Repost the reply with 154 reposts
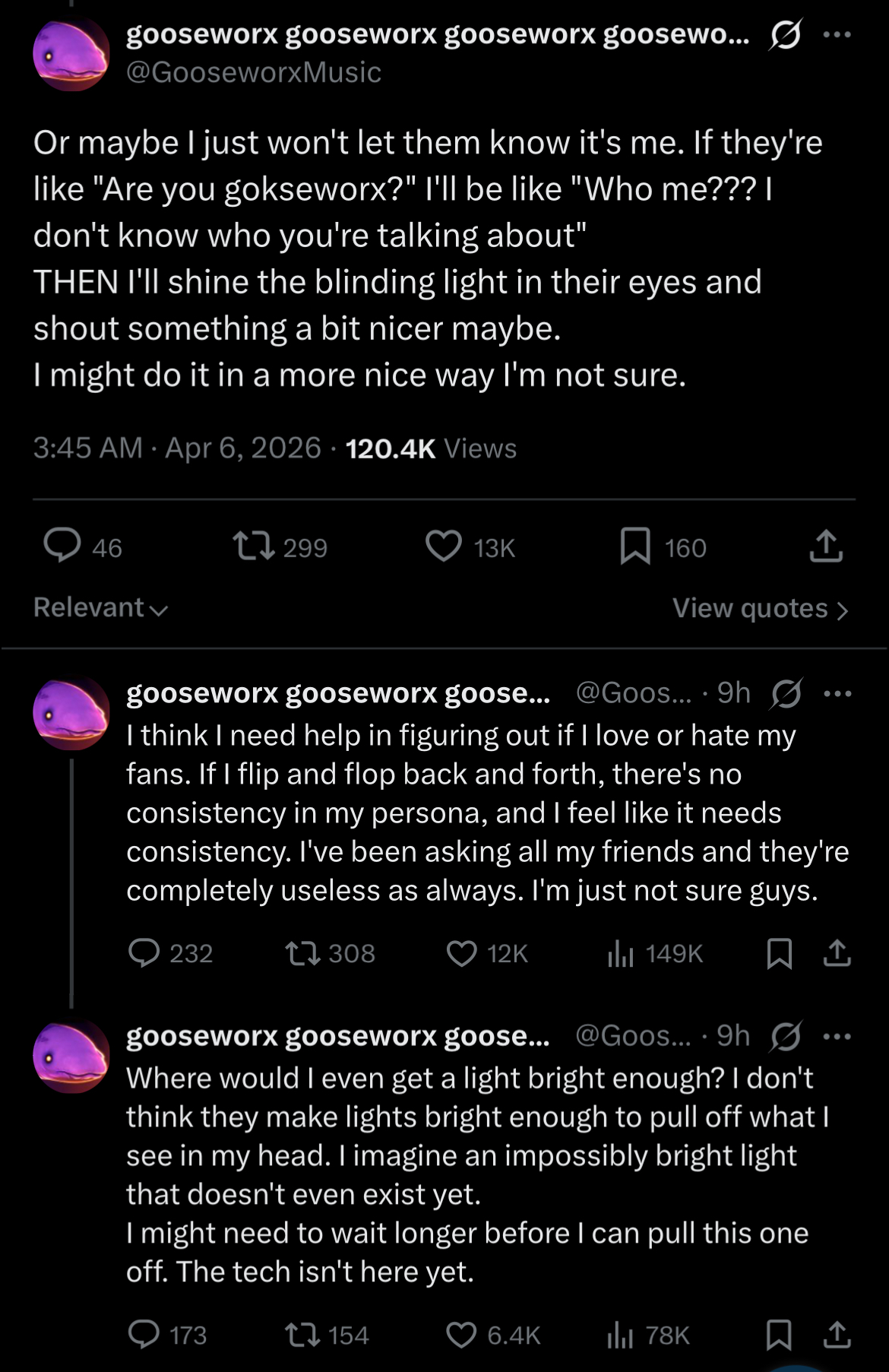This screenshot has width=889, height=1372. click(x=302, y=1334)
